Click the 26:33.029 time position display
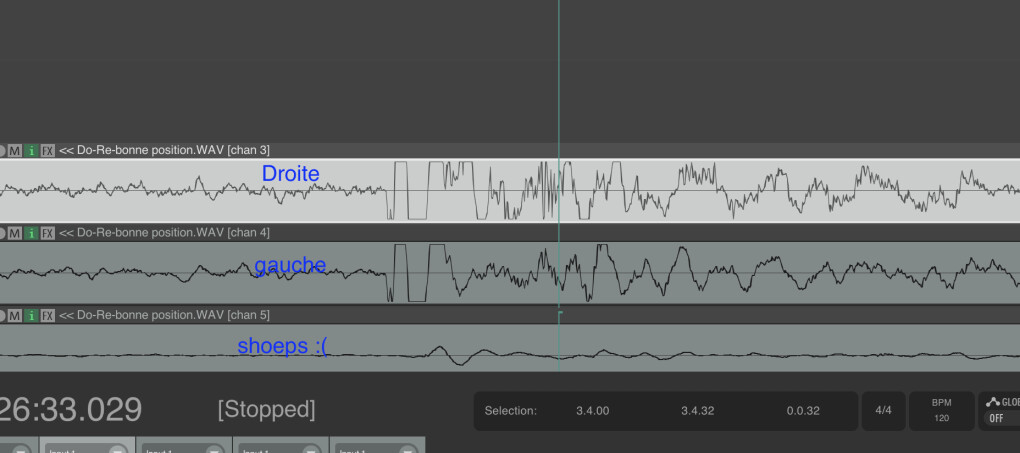 [x=70, y=410]
